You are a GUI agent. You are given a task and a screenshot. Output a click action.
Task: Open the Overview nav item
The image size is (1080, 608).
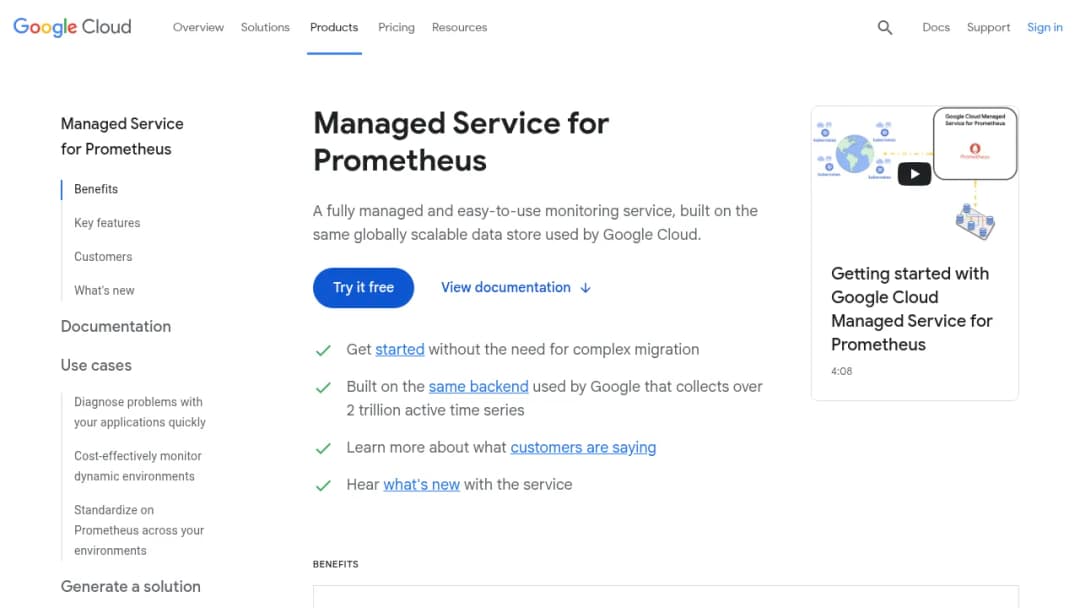click(x=198, y=28)
